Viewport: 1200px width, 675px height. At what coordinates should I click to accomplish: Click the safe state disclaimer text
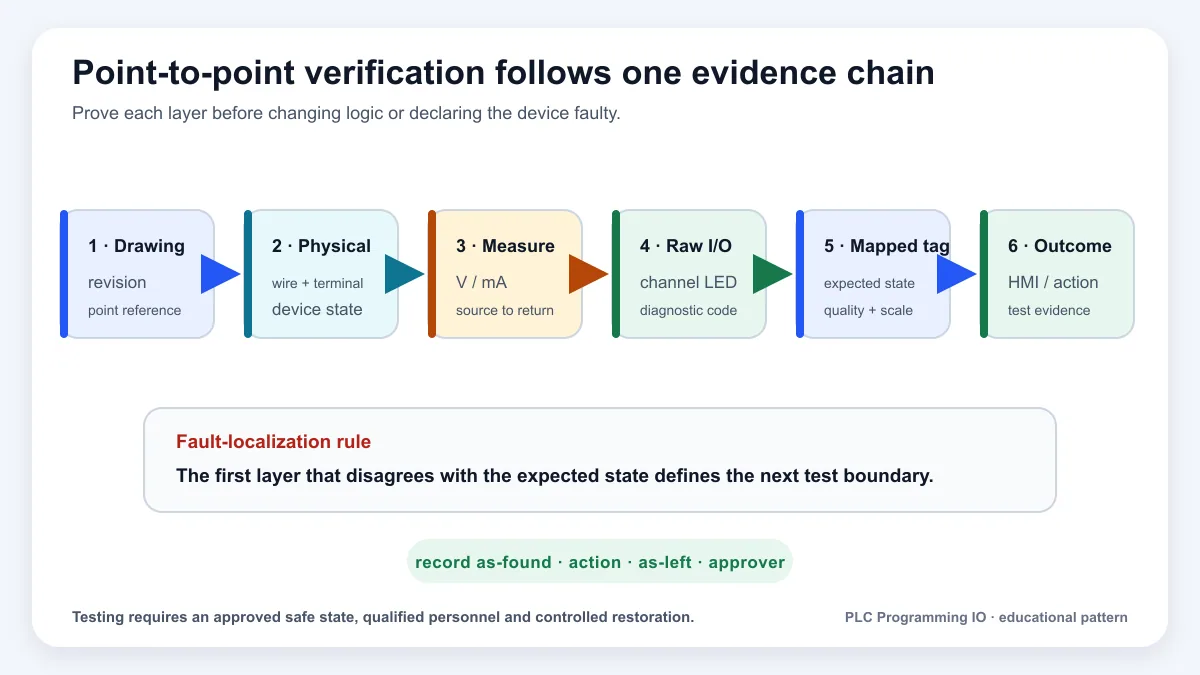[383, 617]
